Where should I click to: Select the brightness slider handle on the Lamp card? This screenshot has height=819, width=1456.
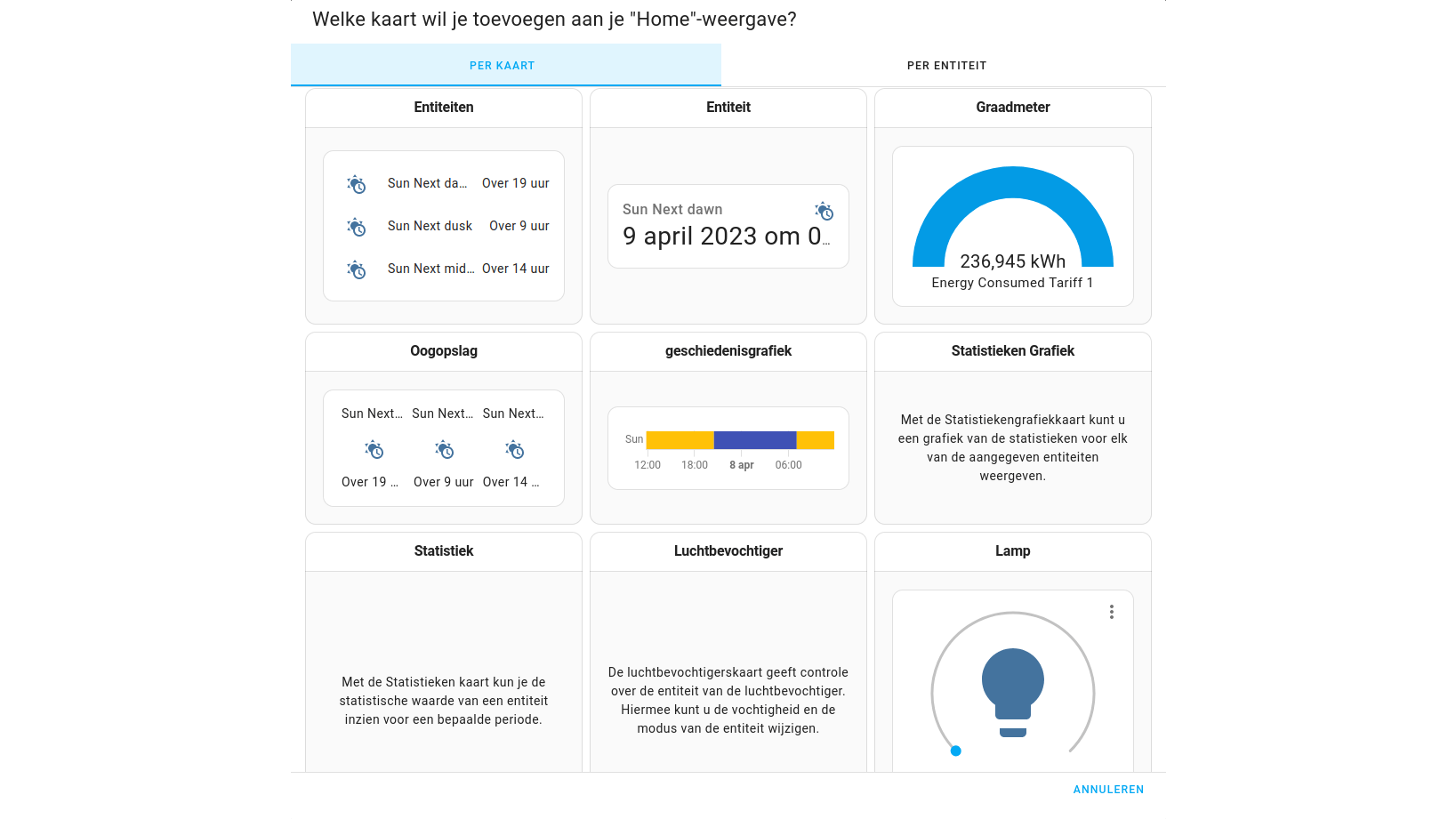956,751
